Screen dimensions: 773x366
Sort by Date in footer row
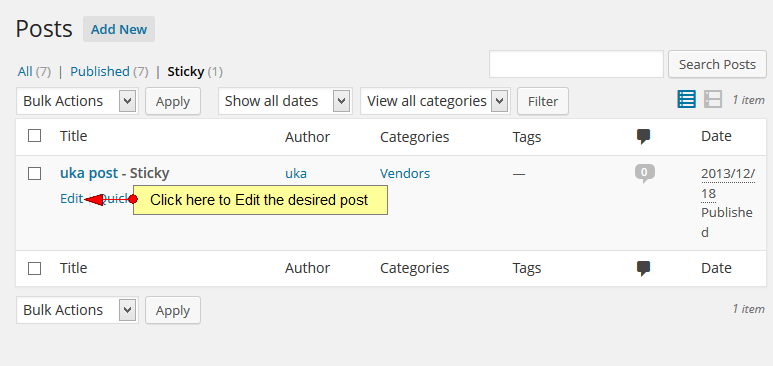716,268
